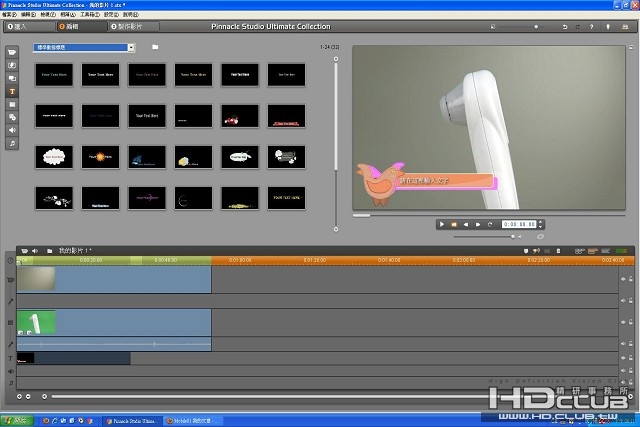Viewport: 640px width, 427px height.
Task: Click the premium content icon at top right
Action: 625,27
